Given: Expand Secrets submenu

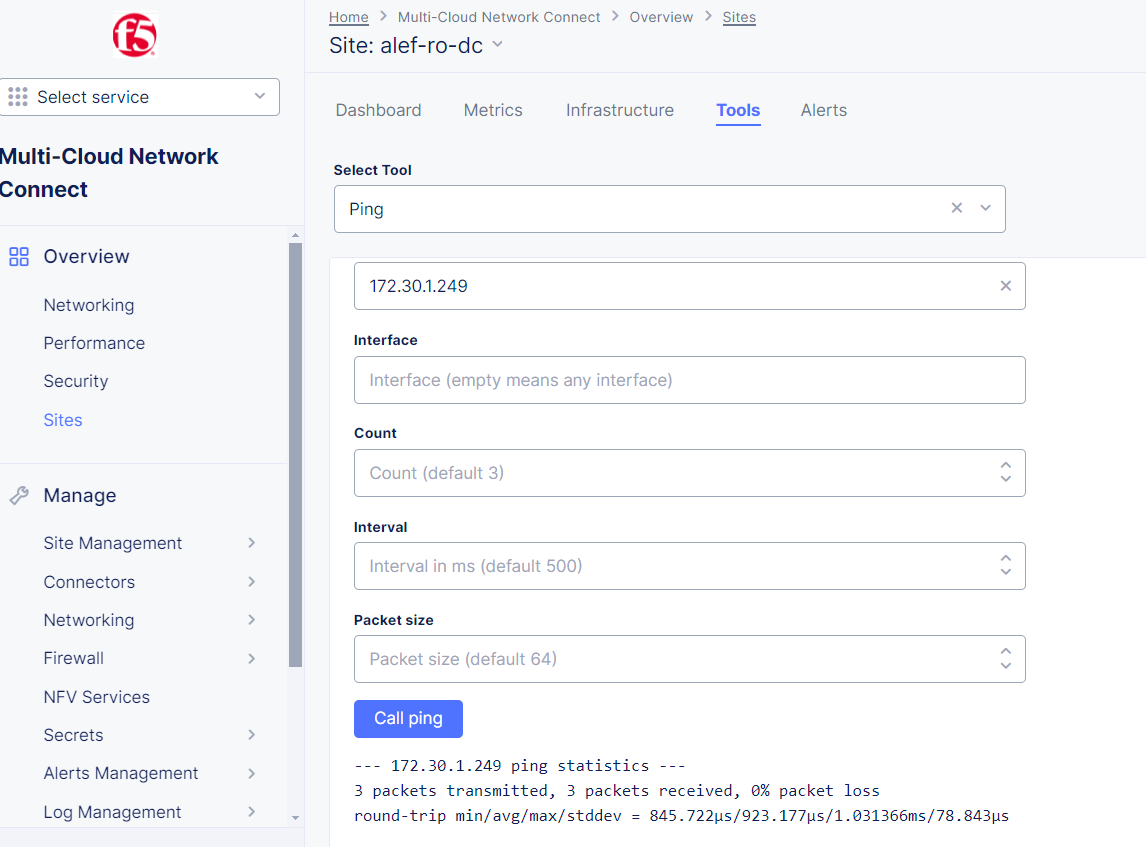Looking at the screenshot, I should (251, 734).
